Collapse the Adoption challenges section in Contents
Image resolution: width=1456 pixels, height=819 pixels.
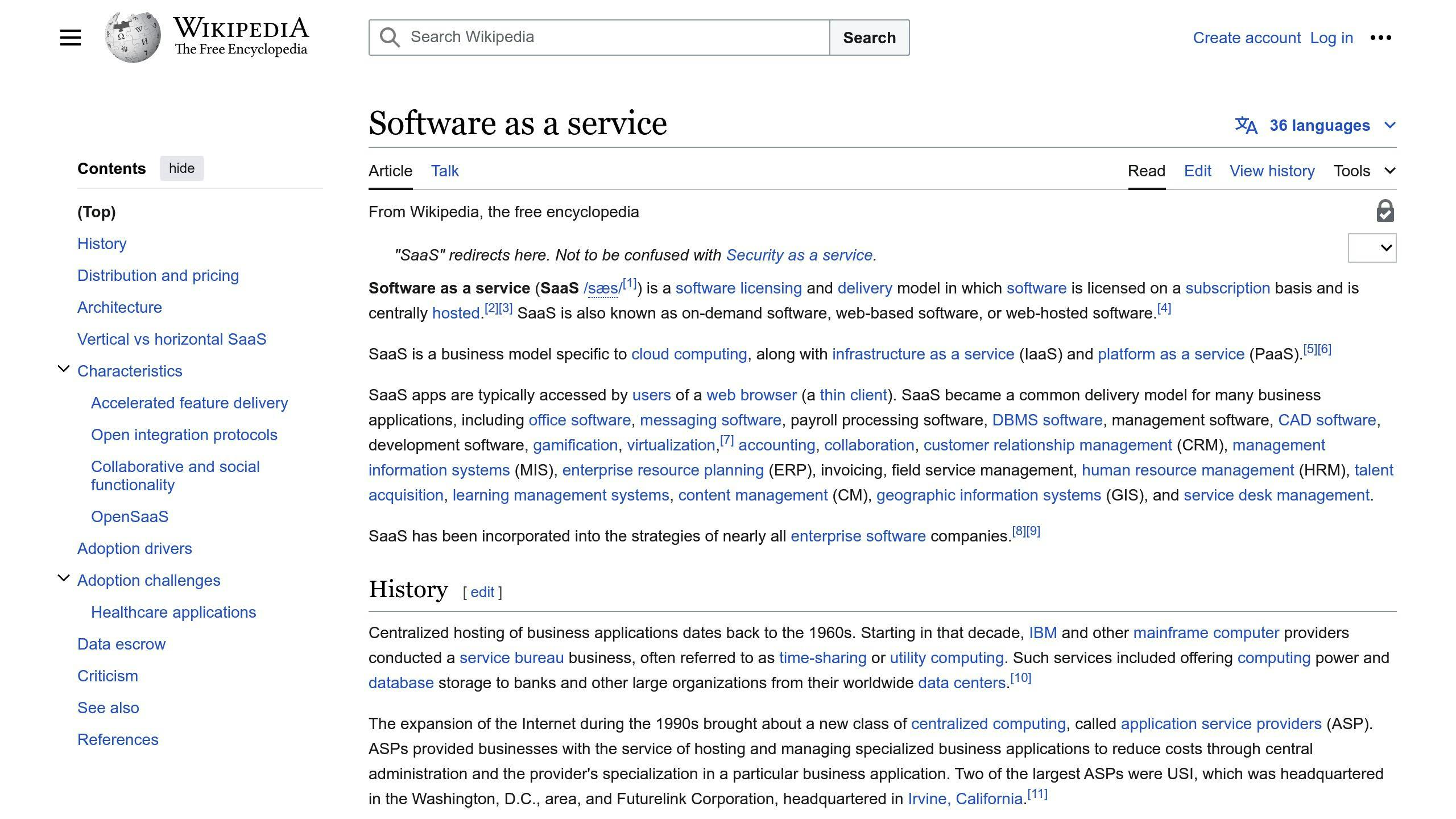pyautogui.click(x=63, y=578)
